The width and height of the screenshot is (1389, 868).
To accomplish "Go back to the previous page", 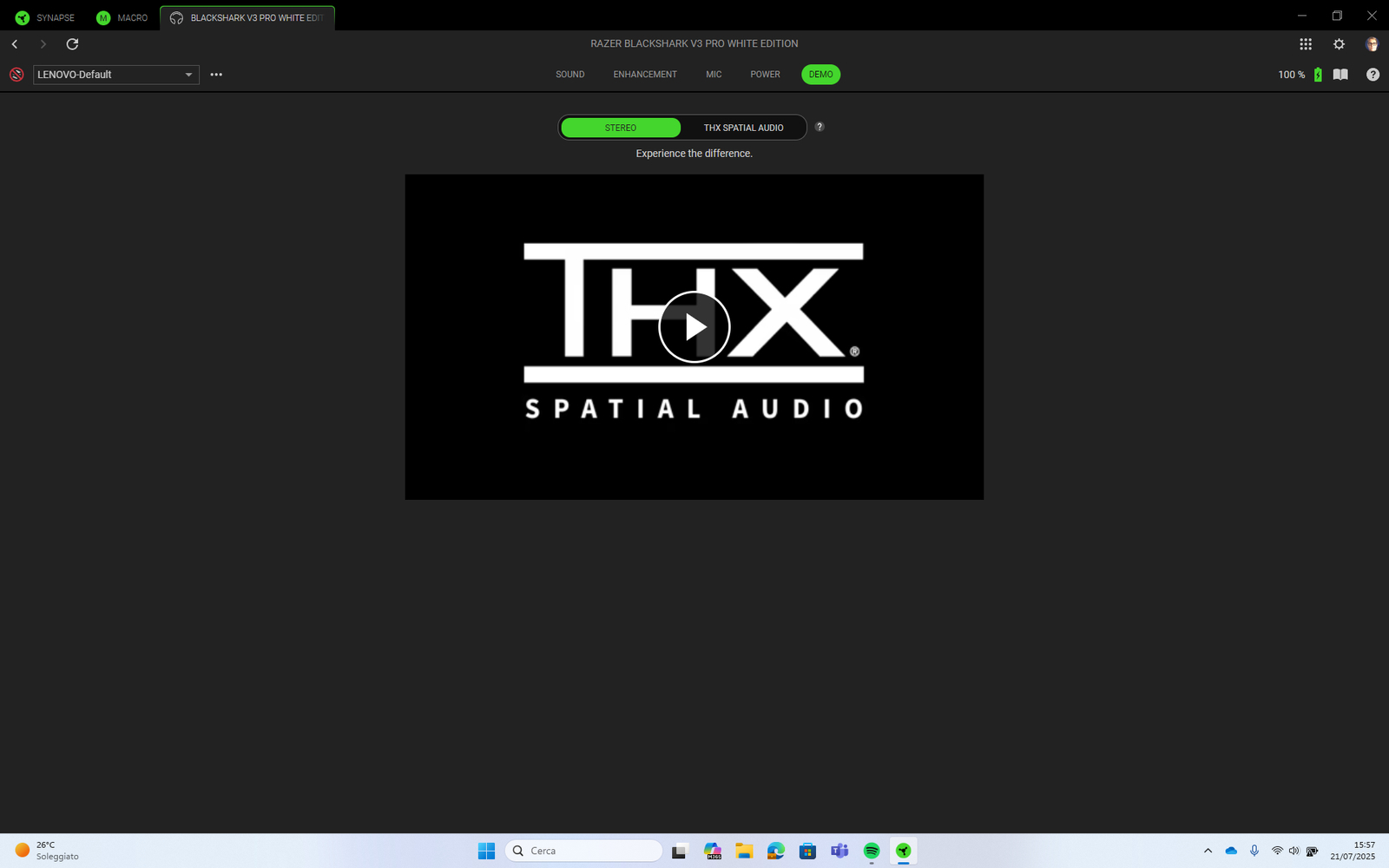I will coord(15,43).
